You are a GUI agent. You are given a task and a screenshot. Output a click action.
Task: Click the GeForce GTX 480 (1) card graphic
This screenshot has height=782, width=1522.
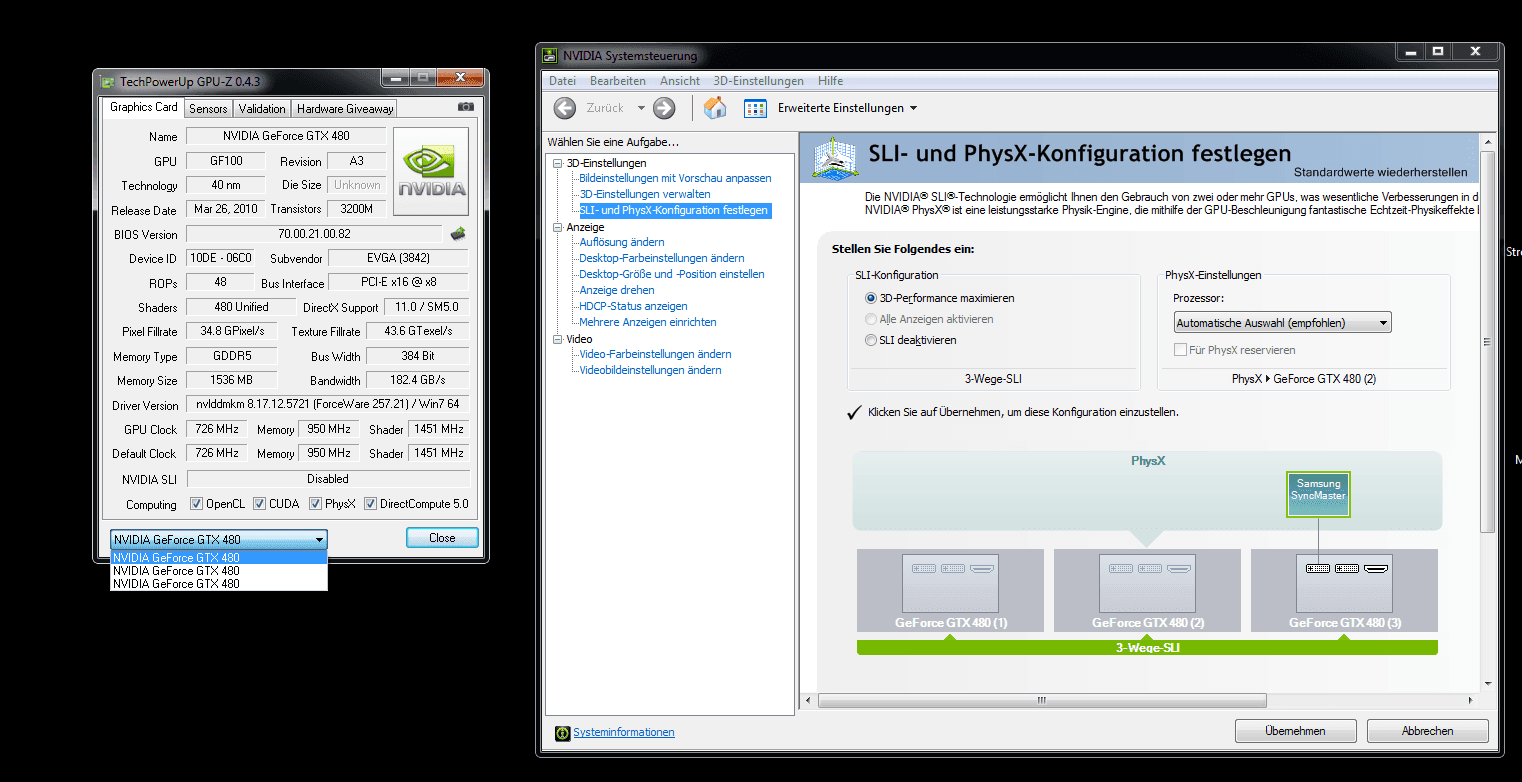[x=950, y=583]
